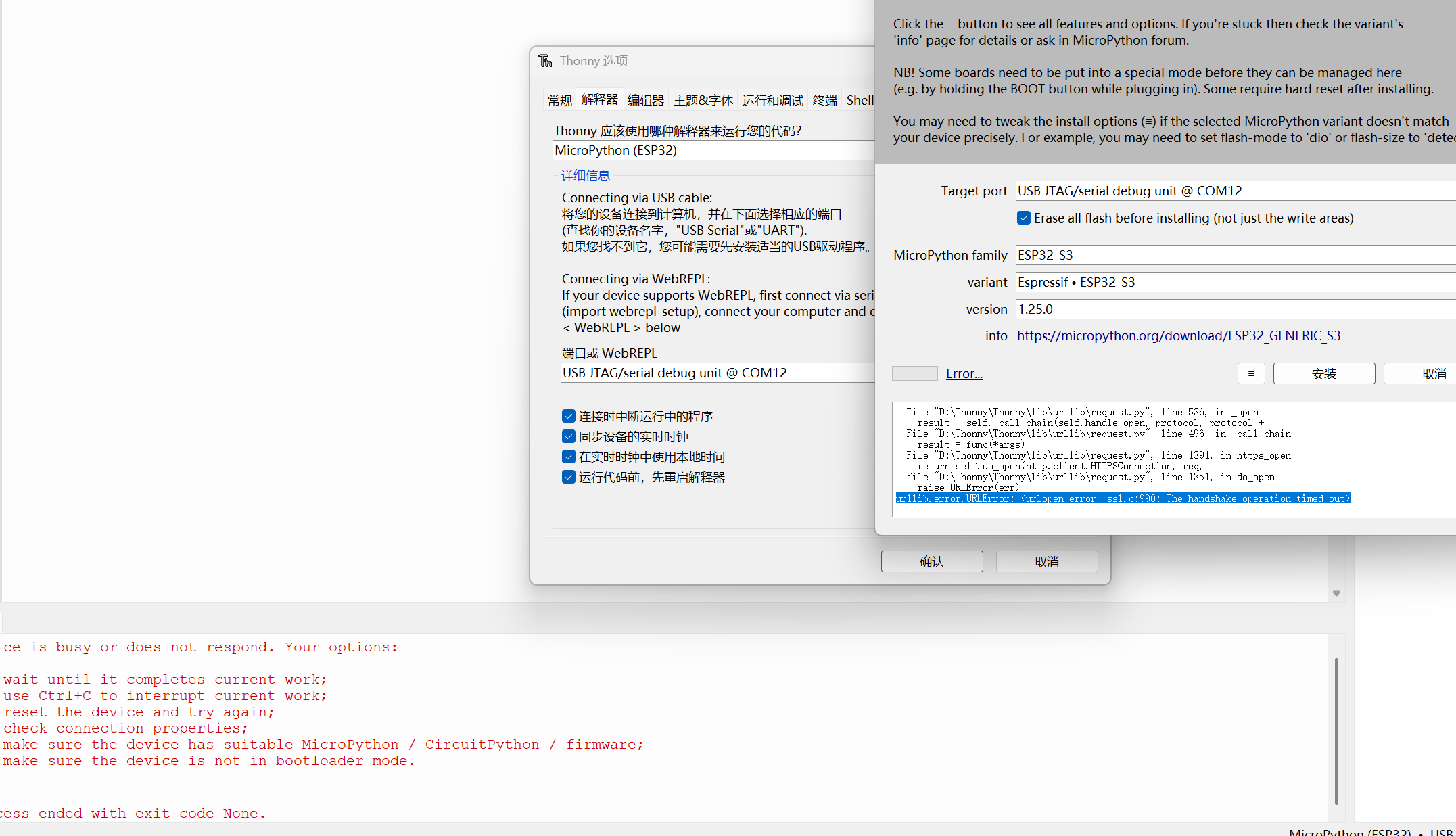This screenshot has width=1456, height=836.
Task: Click the Thonny icon in the dialog title bar
Action: [545, 60]
